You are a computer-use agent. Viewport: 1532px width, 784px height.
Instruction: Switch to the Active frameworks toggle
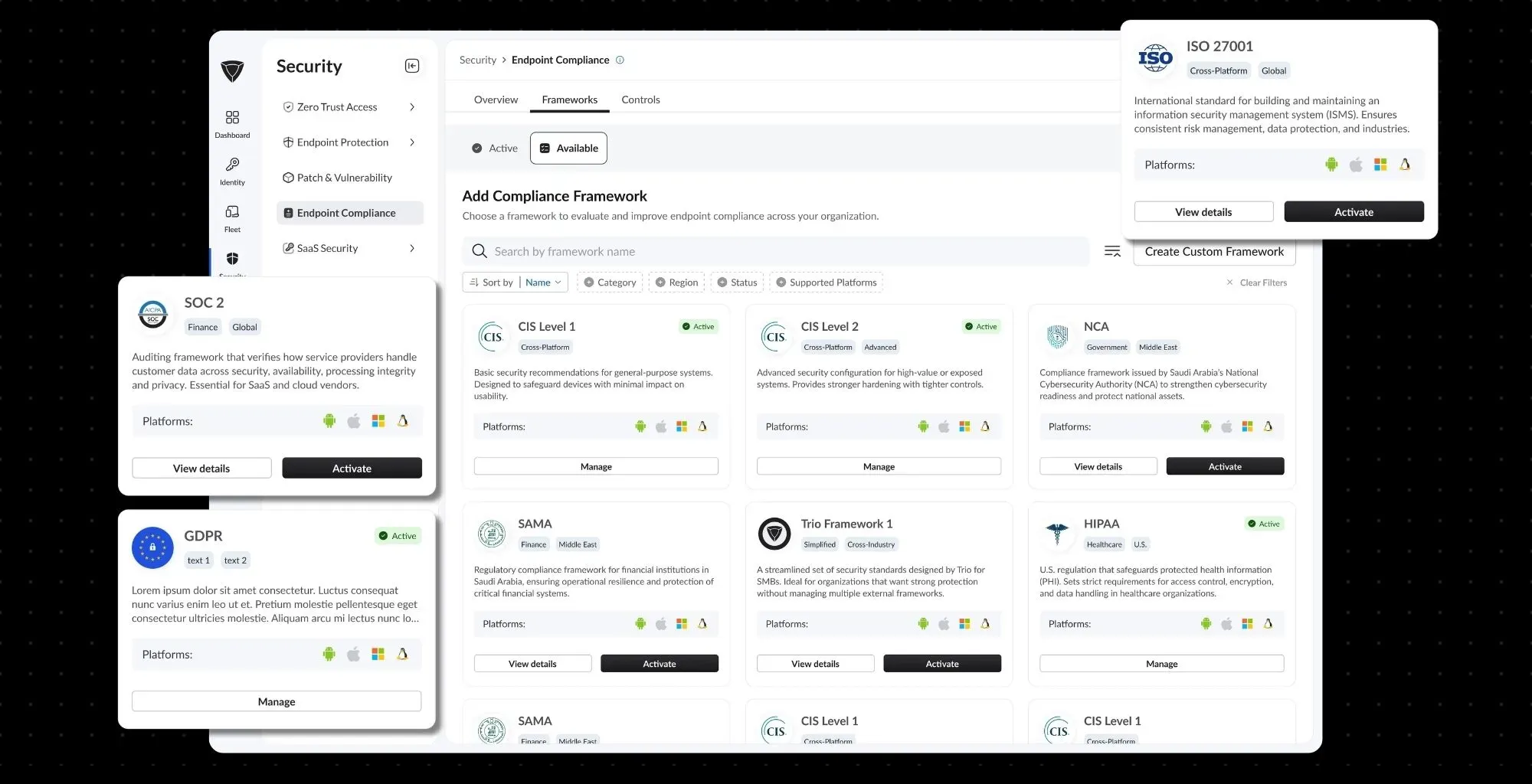(x=495, y=148)
